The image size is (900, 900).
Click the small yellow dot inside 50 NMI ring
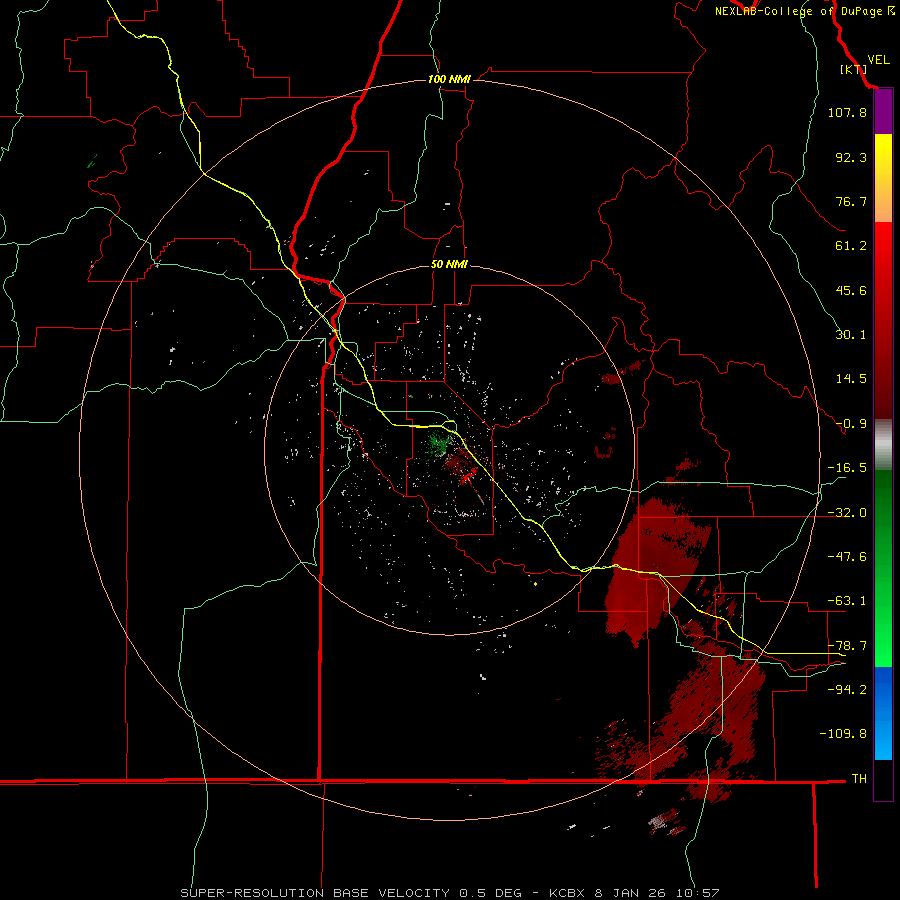click(x=536, y=584)
